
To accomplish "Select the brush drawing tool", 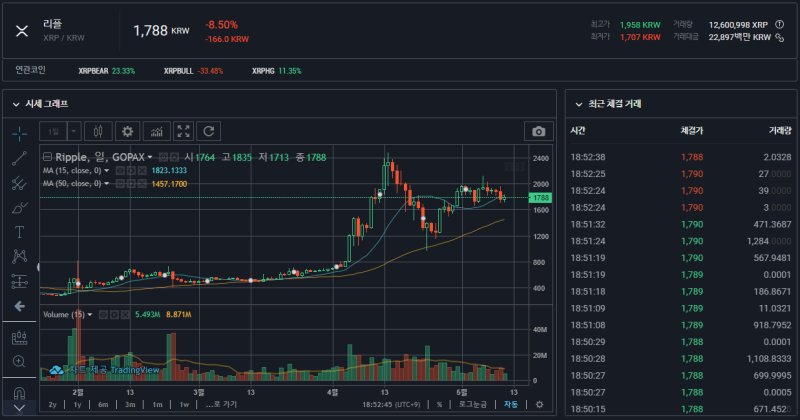I will (19, 207).
